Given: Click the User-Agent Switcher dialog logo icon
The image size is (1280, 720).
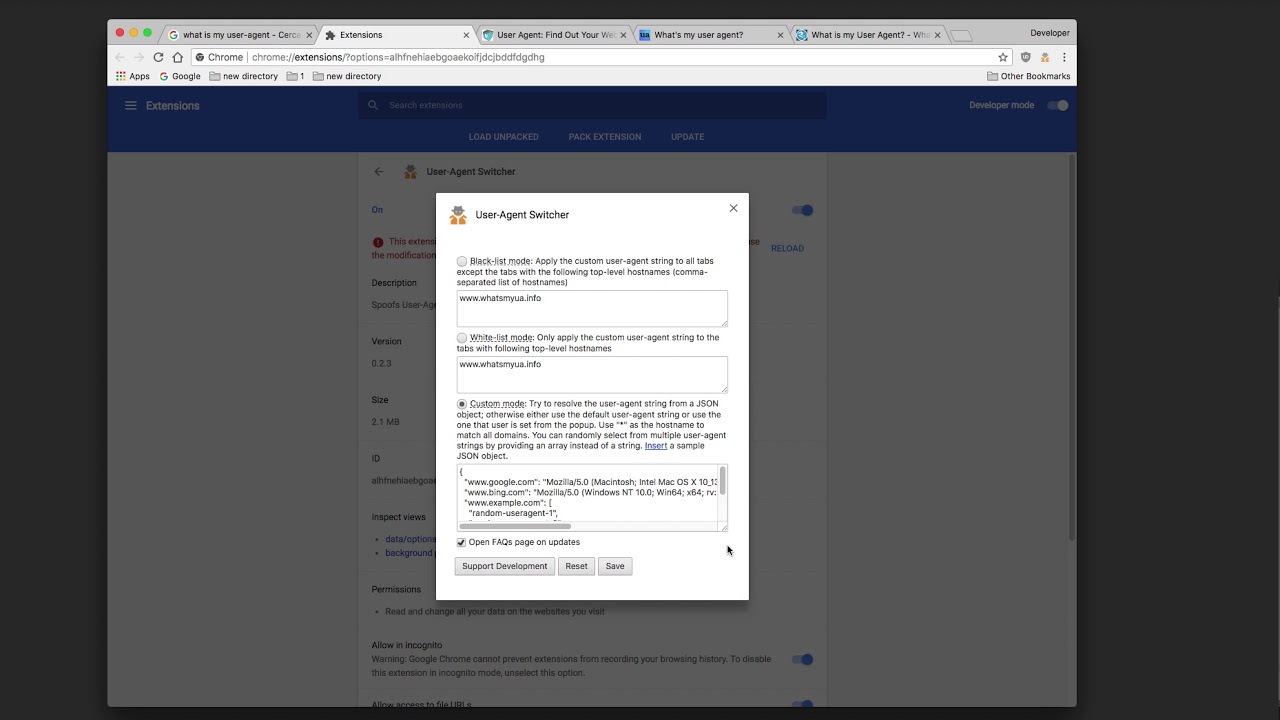Looking at the screenshot, I should click(458, 215).
